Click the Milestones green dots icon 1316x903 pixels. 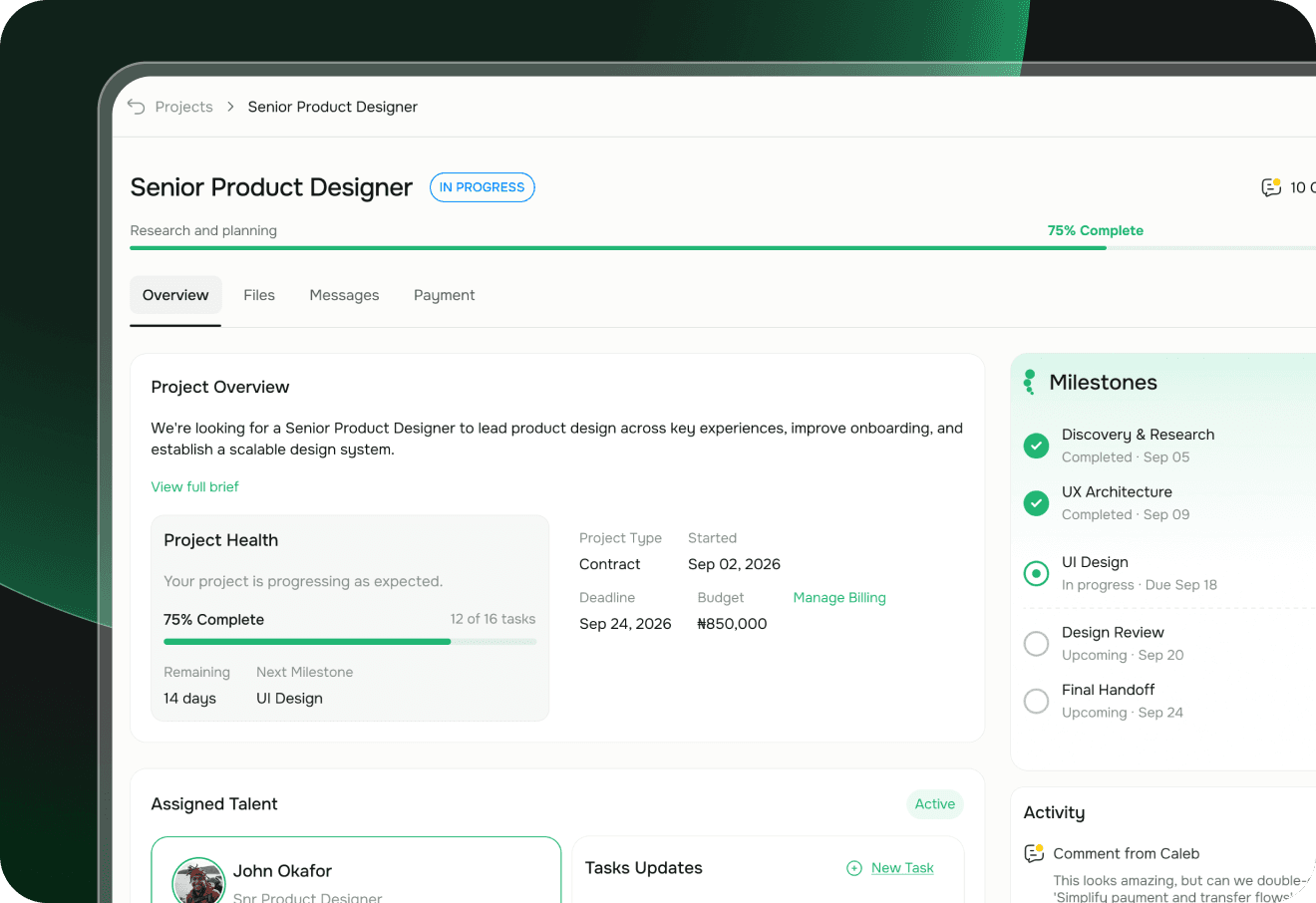click(1030, 382)
